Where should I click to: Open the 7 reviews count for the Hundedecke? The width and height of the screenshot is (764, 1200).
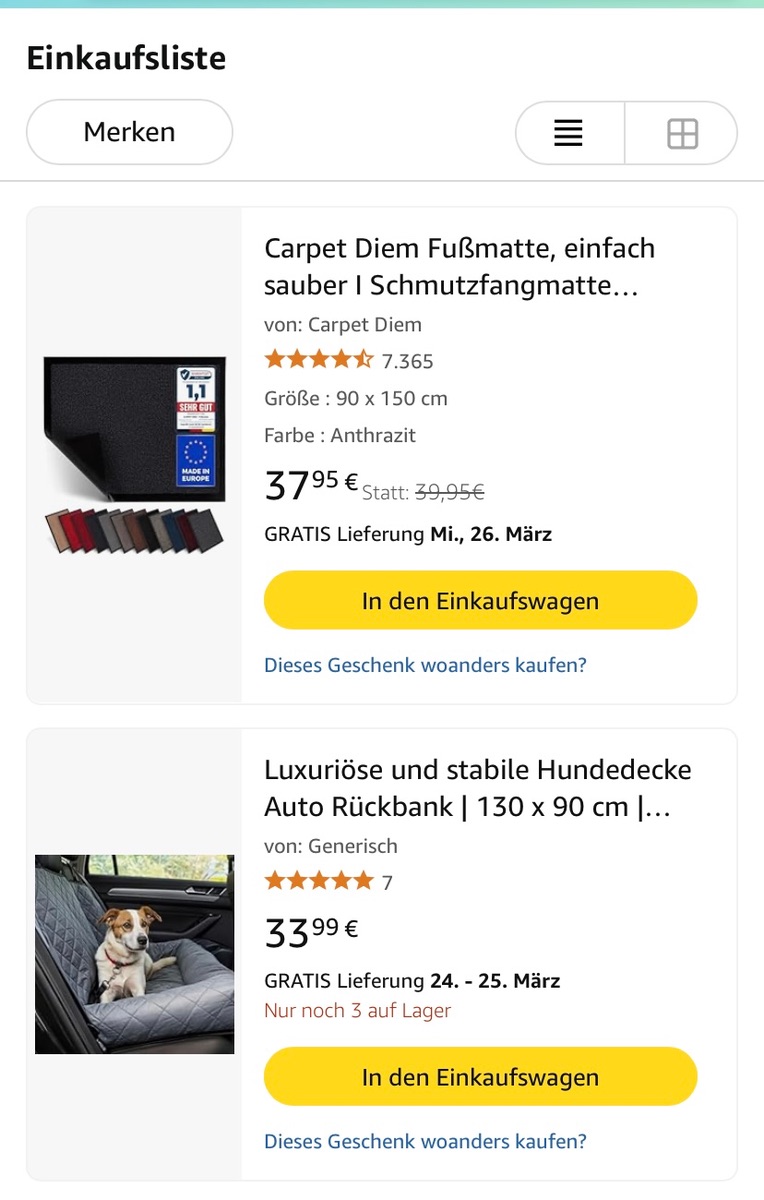388,882
